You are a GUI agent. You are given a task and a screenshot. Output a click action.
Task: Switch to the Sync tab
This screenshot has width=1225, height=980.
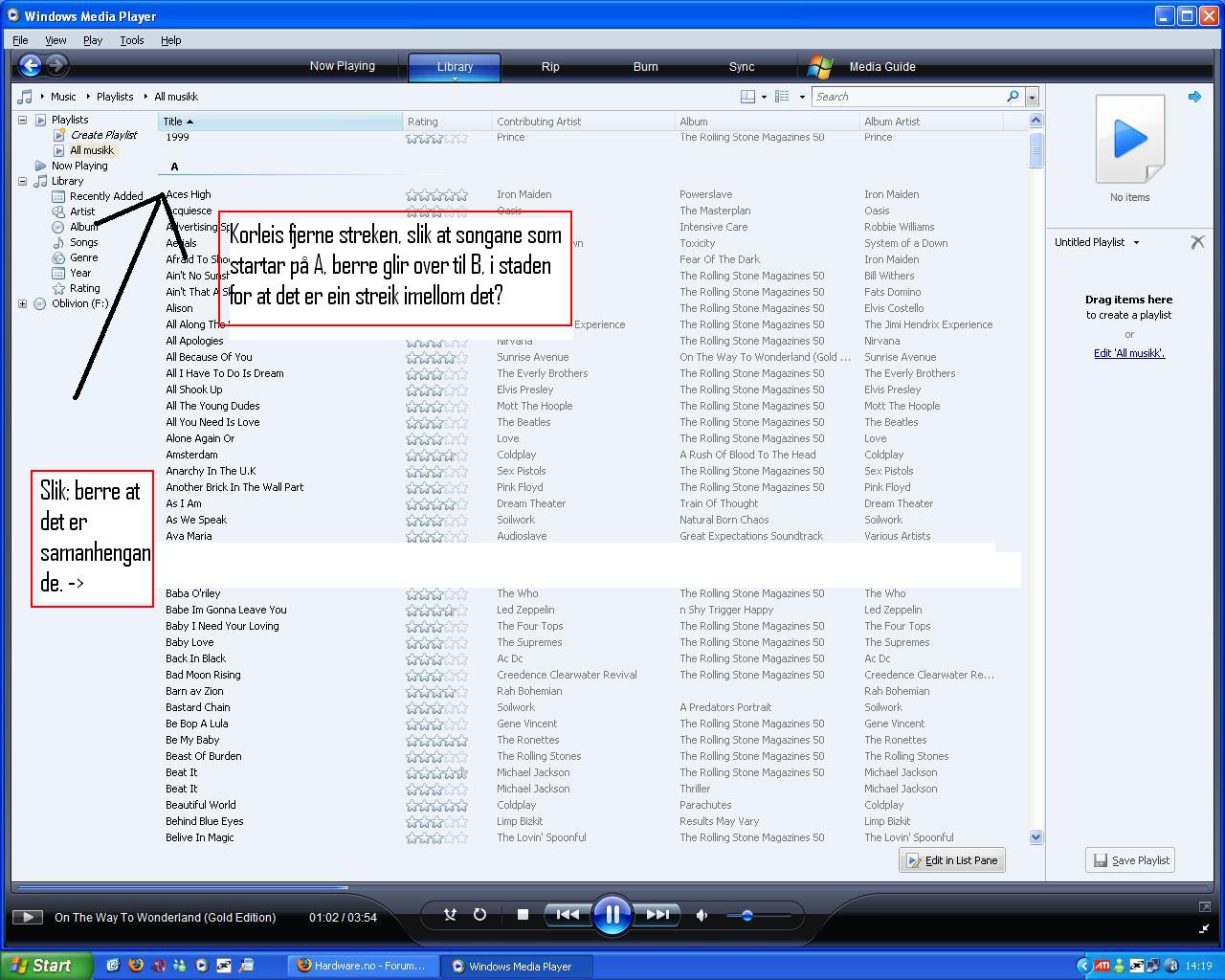(x=742, y=67)
